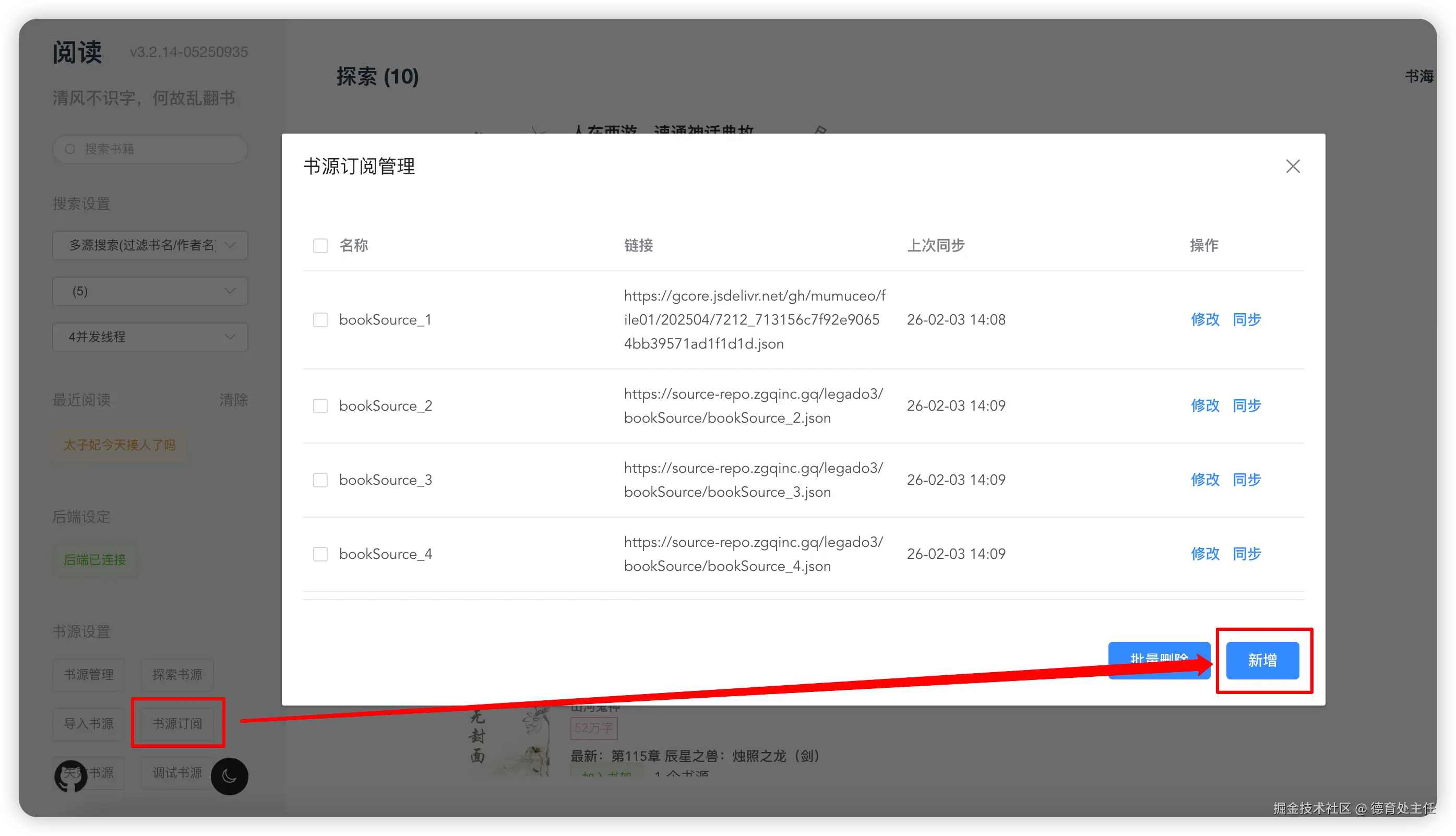Click 同步 for bookSource_2
Screen dimensions: 1456x836
click(1246, 406)
